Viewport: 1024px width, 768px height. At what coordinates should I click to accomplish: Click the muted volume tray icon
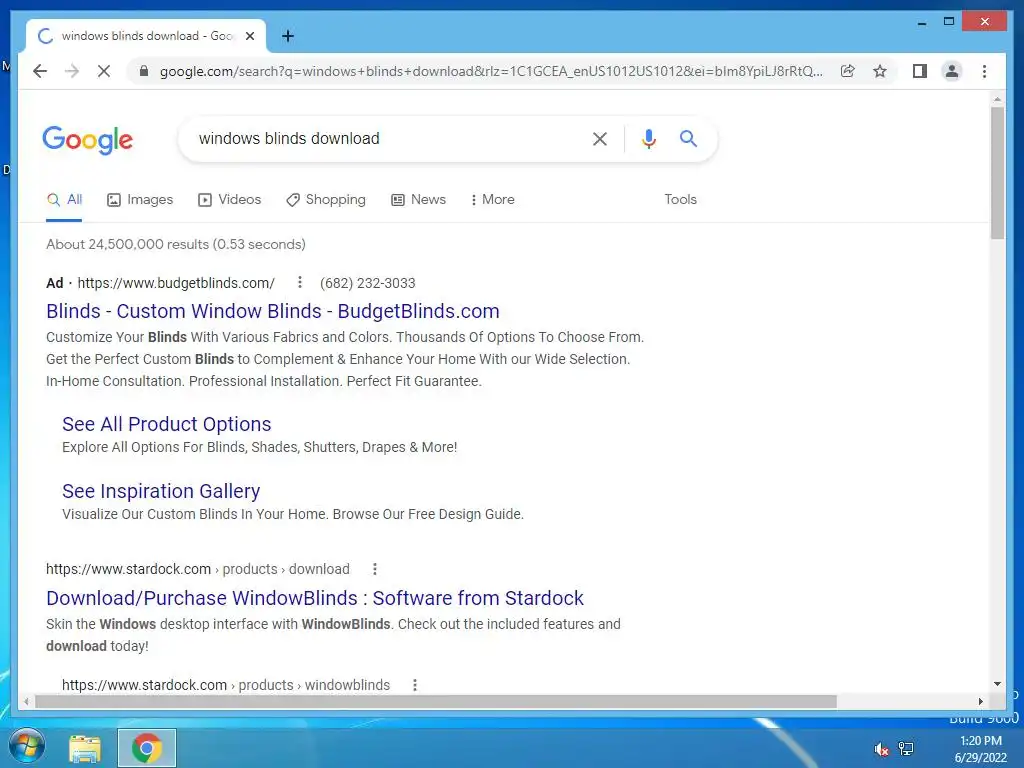(881, 748)
